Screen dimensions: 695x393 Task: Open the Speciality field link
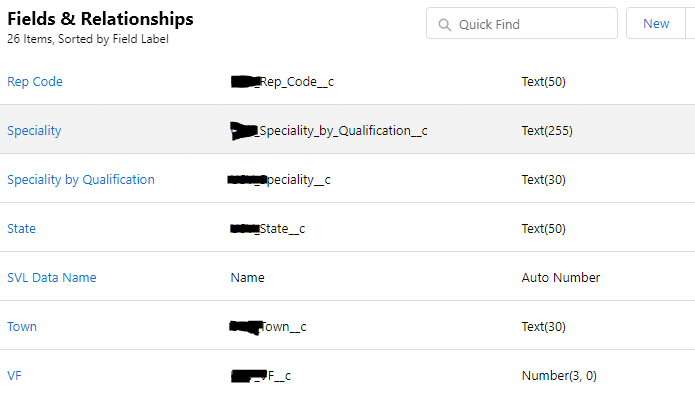[x=34, y=131]
